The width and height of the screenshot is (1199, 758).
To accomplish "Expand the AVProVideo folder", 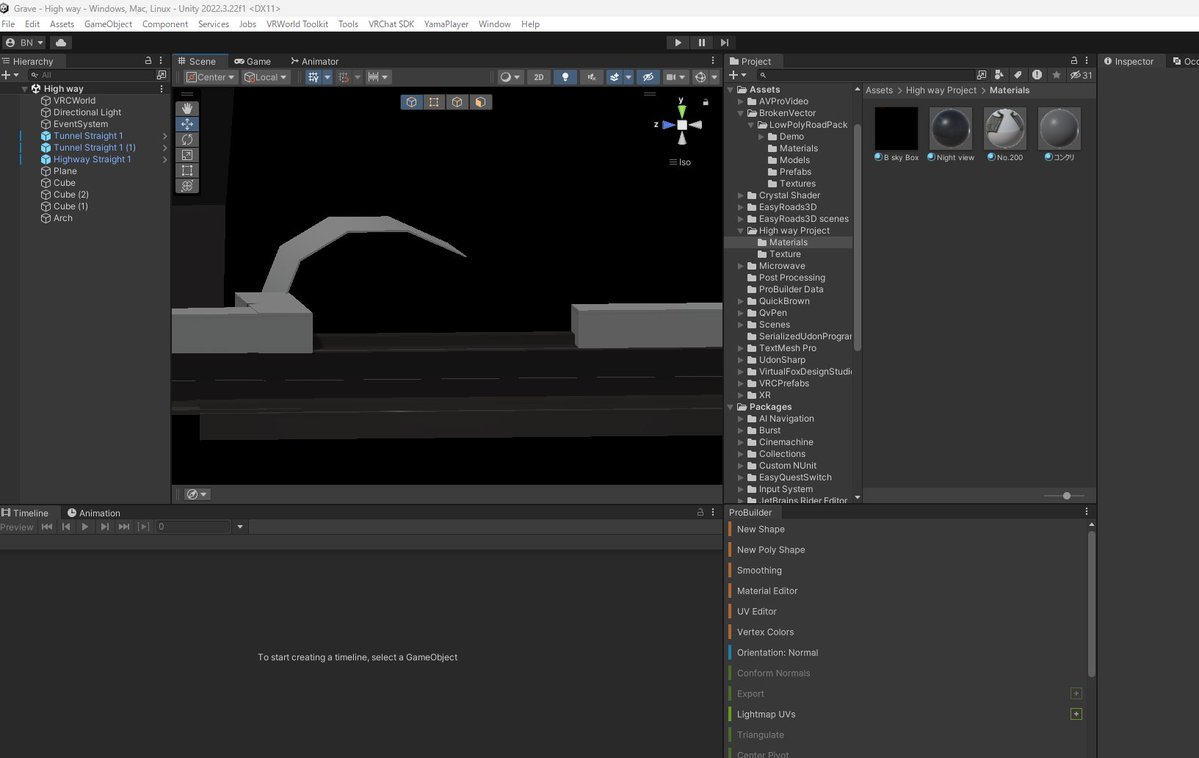I will 740,101.
